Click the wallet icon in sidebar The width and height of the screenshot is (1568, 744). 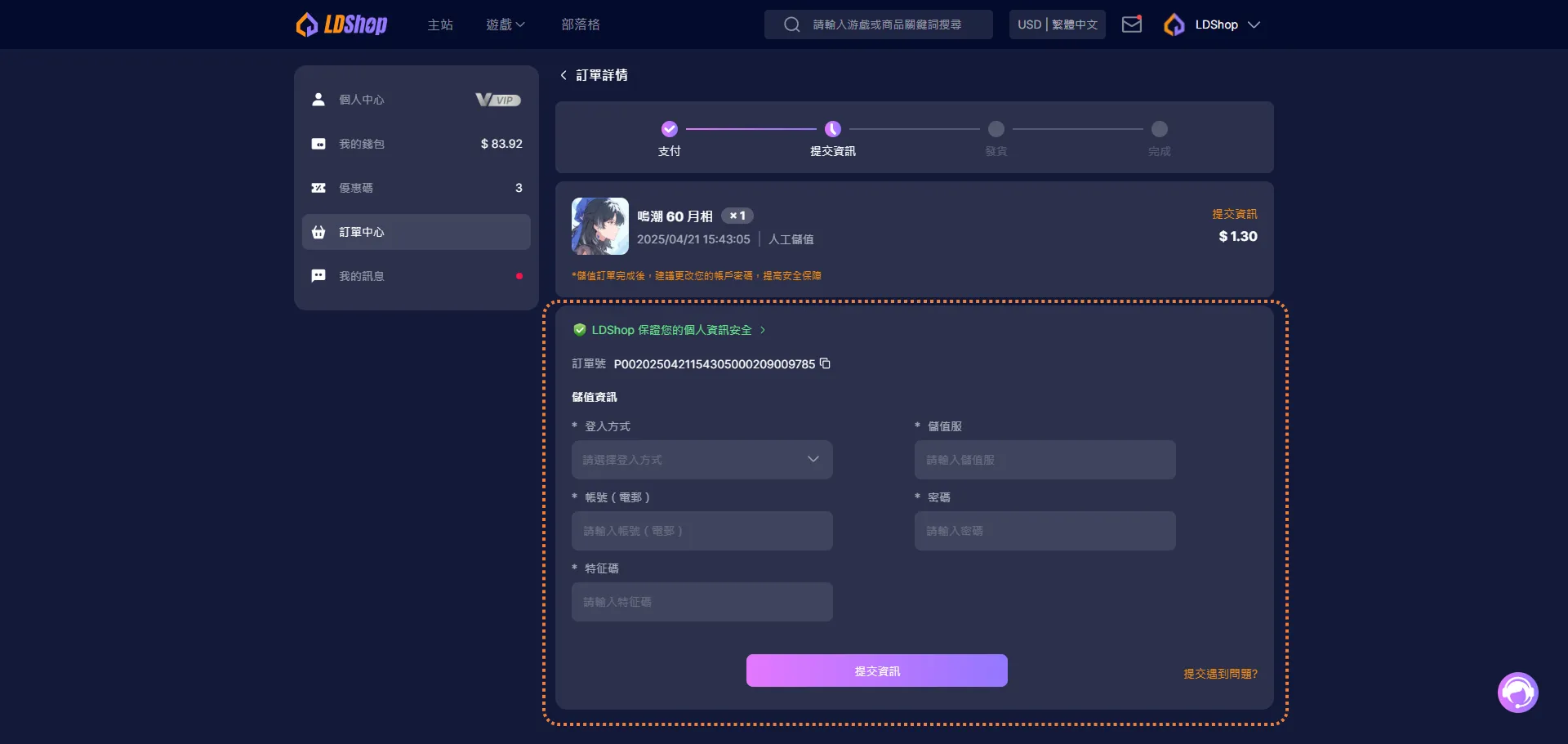click(x=318, y=144)
